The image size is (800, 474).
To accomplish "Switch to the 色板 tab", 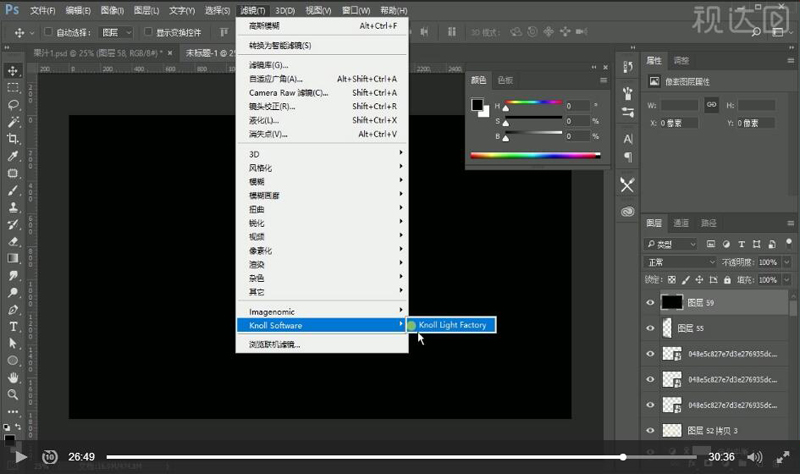I will click(505, 80).
